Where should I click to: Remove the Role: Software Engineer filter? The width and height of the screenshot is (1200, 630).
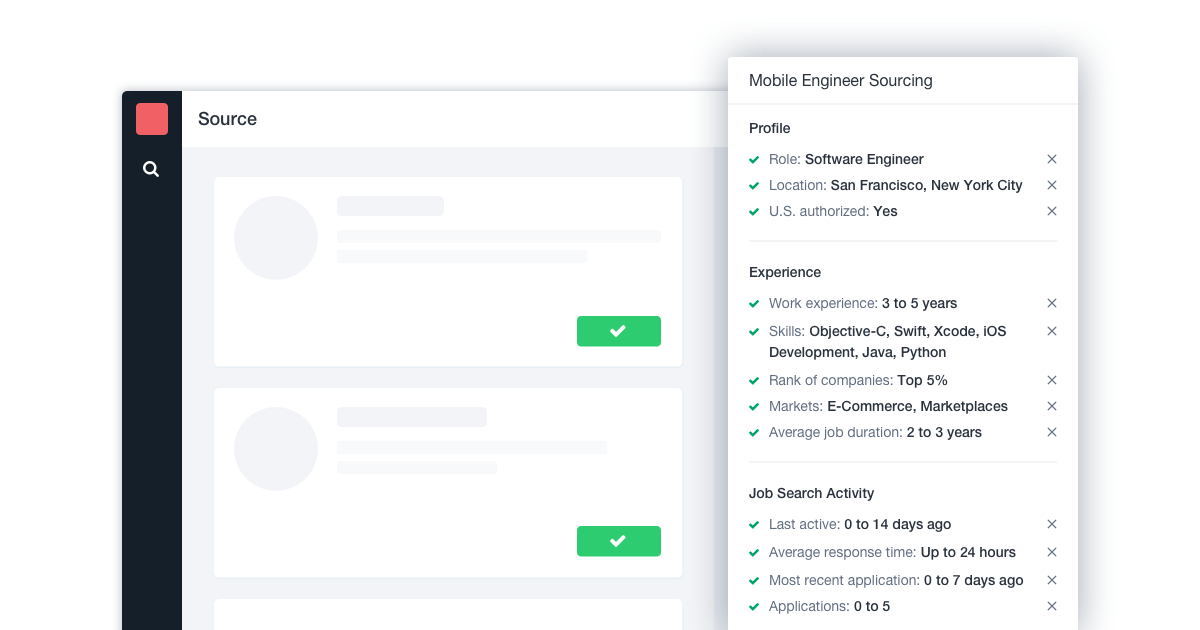tap(1051, 159)
